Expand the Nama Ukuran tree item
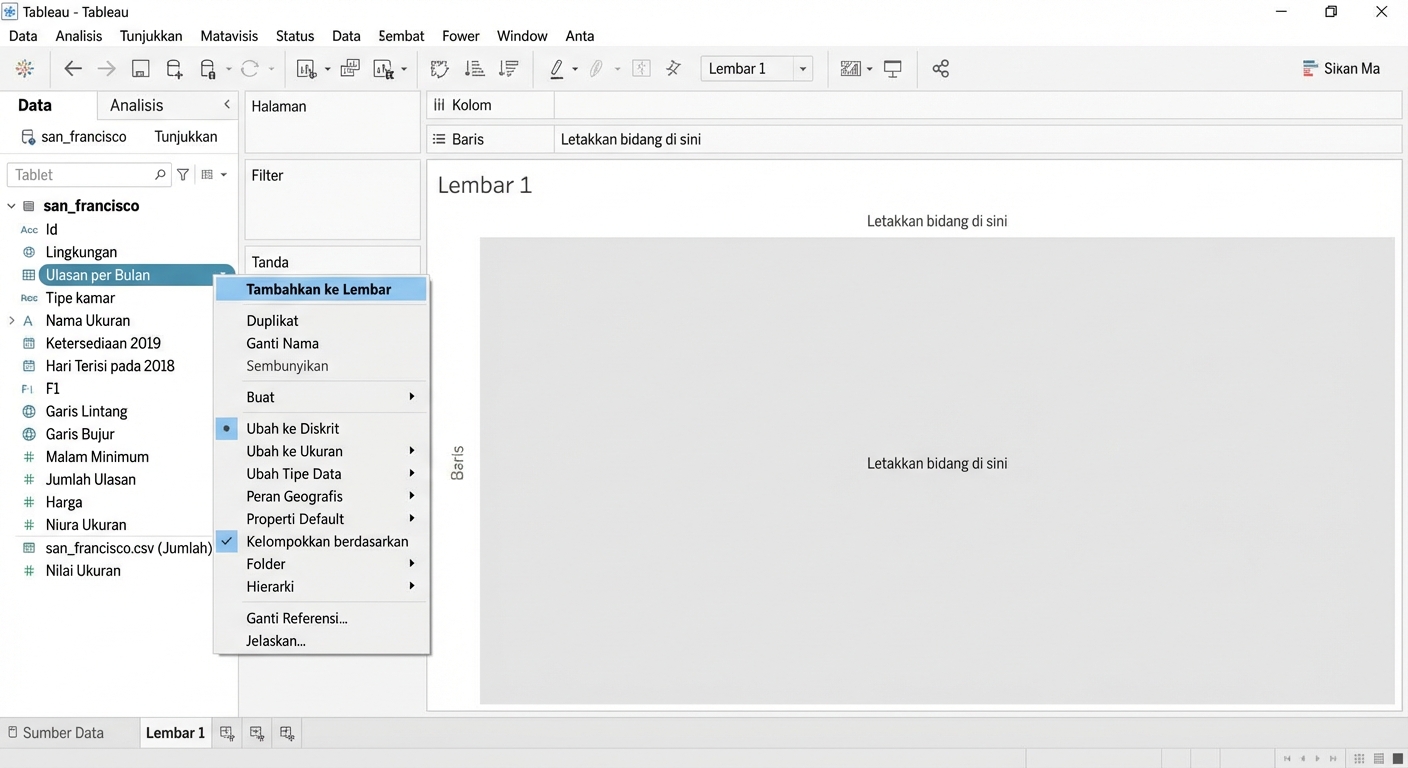 point(12,321)
